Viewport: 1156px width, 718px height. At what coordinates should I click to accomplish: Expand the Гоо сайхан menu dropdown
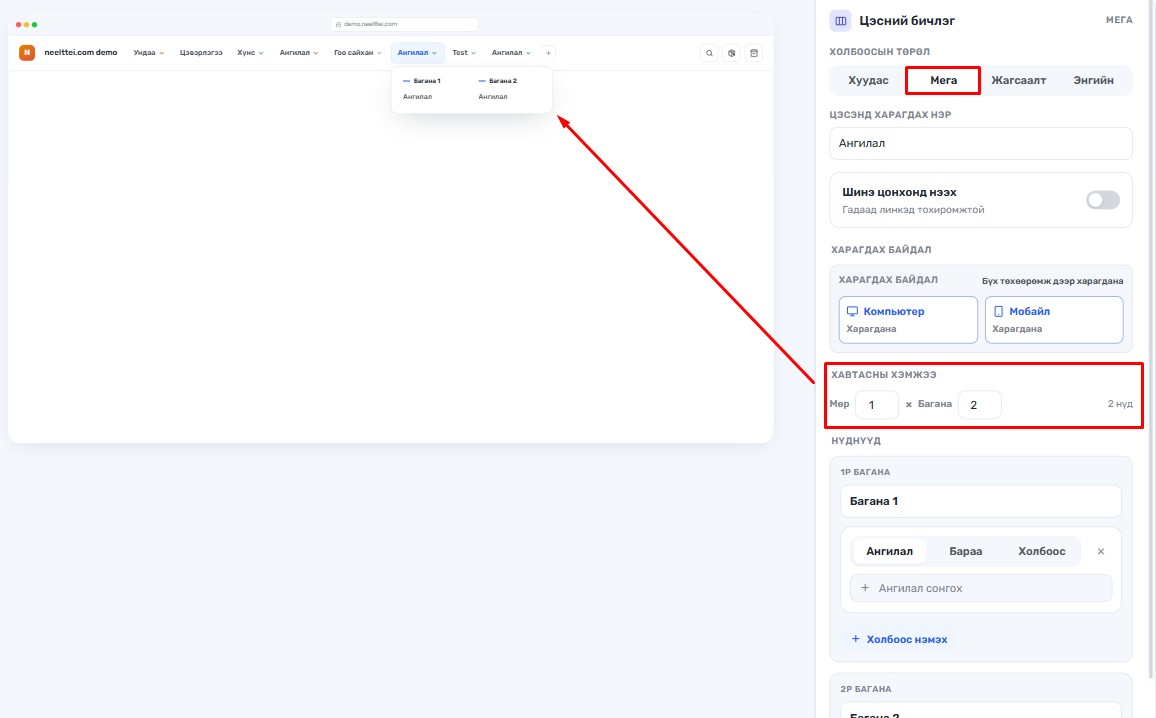coord(358,53)
